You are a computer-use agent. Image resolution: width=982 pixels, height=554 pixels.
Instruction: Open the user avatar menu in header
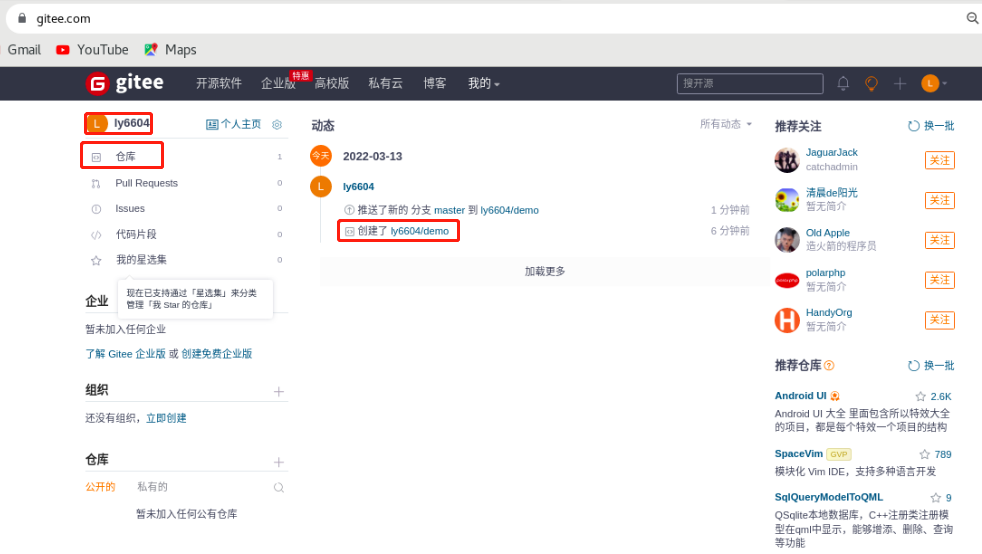[x=934, y=83]
